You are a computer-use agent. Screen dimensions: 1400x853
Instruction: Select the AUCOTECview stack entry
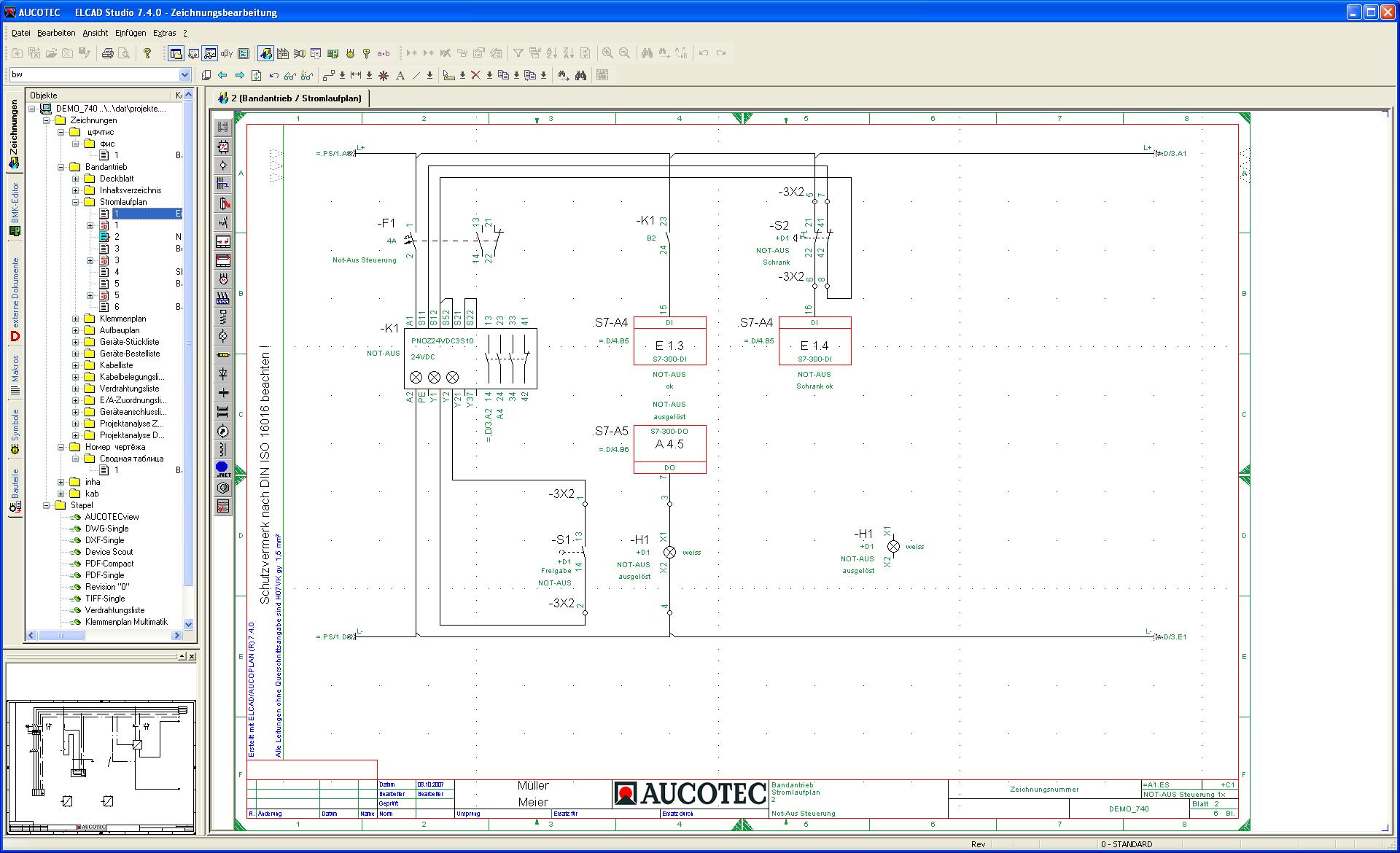(112, 517)
